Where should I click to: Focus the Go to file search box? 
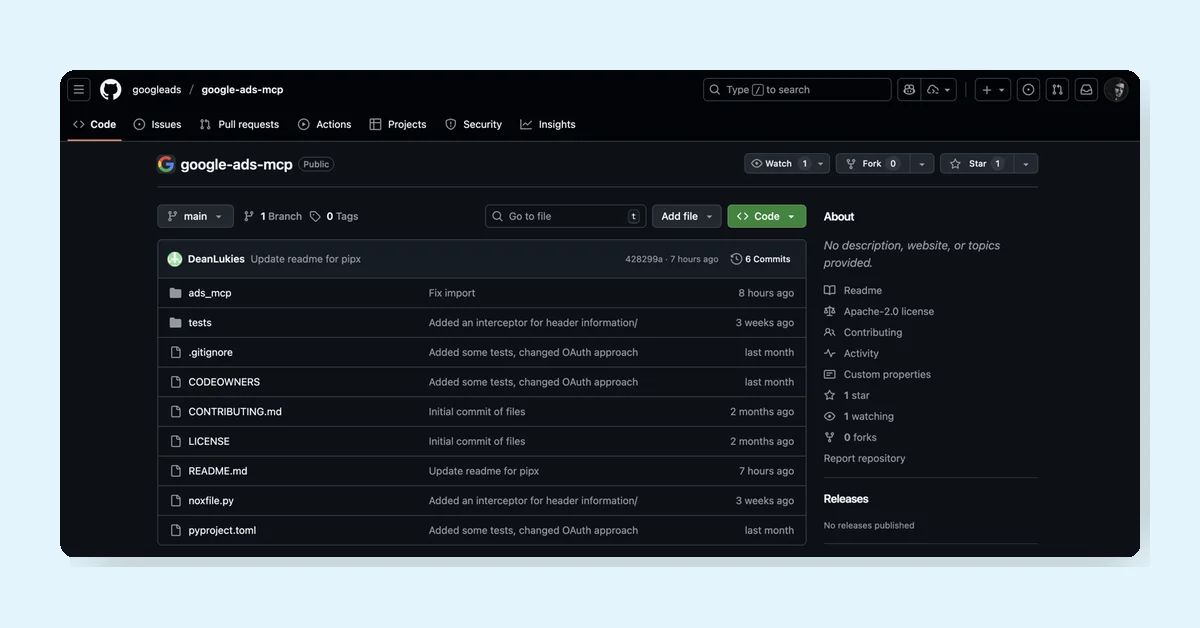(566, 217)
